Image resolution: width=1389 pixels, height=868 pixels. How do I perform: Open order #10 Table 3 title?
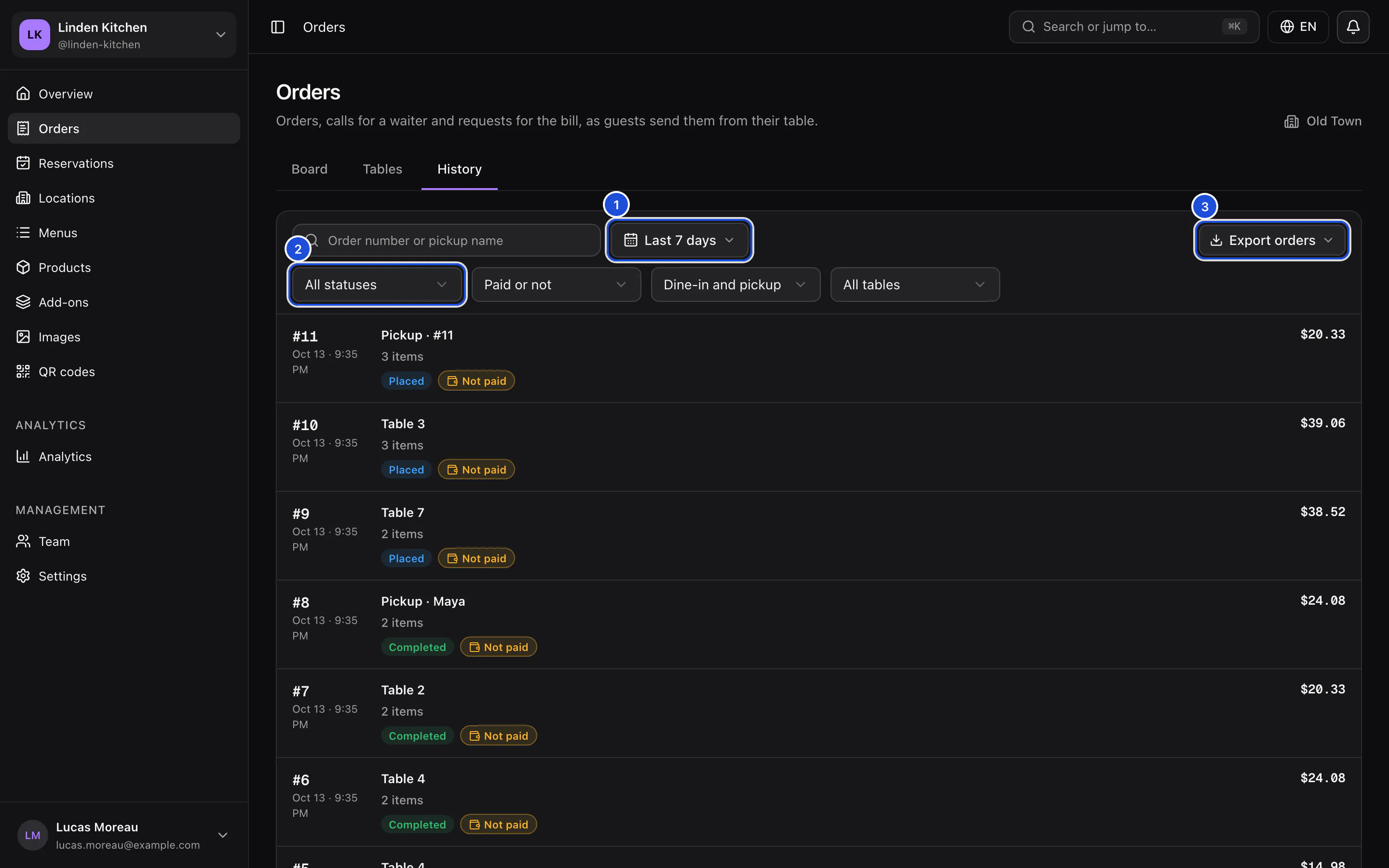403,424
